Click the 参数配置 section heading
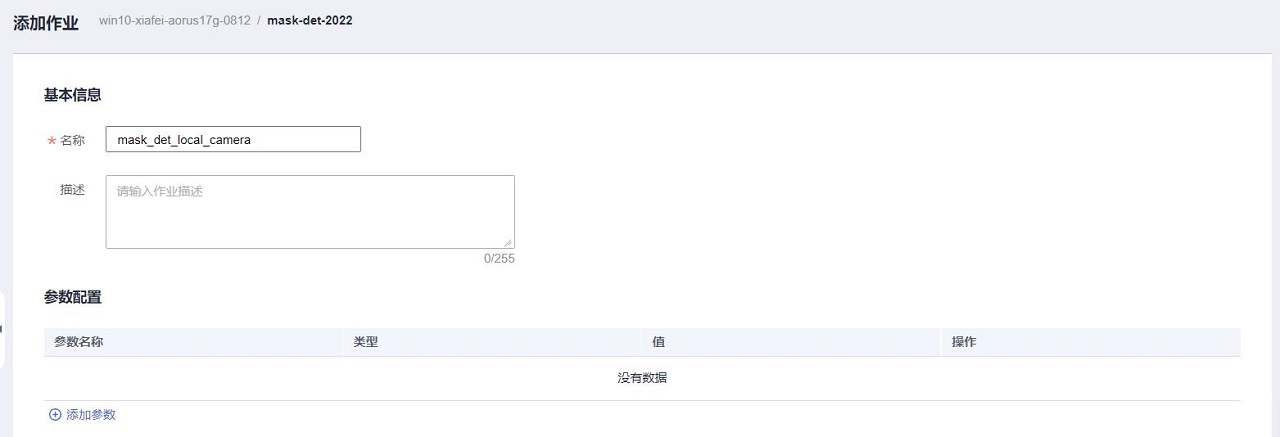The height and width of the screenshot is (437, 1280). pyautogui.click(x=73, y=297)
